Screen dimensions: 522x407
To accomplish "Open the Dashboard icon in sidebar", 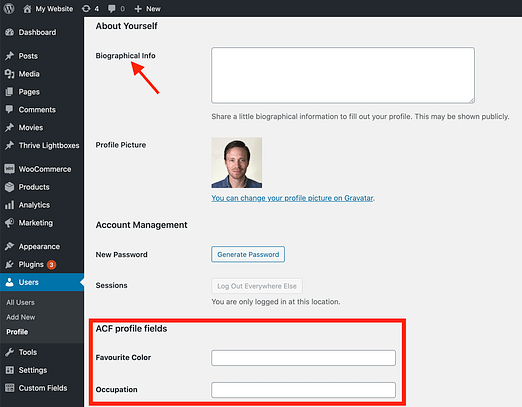I will [x=9, y=32].
